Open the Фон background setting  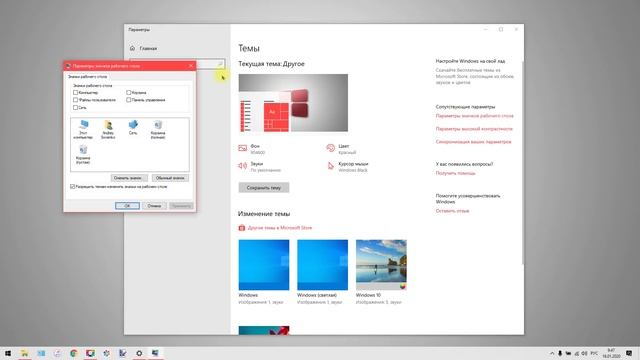251,149
